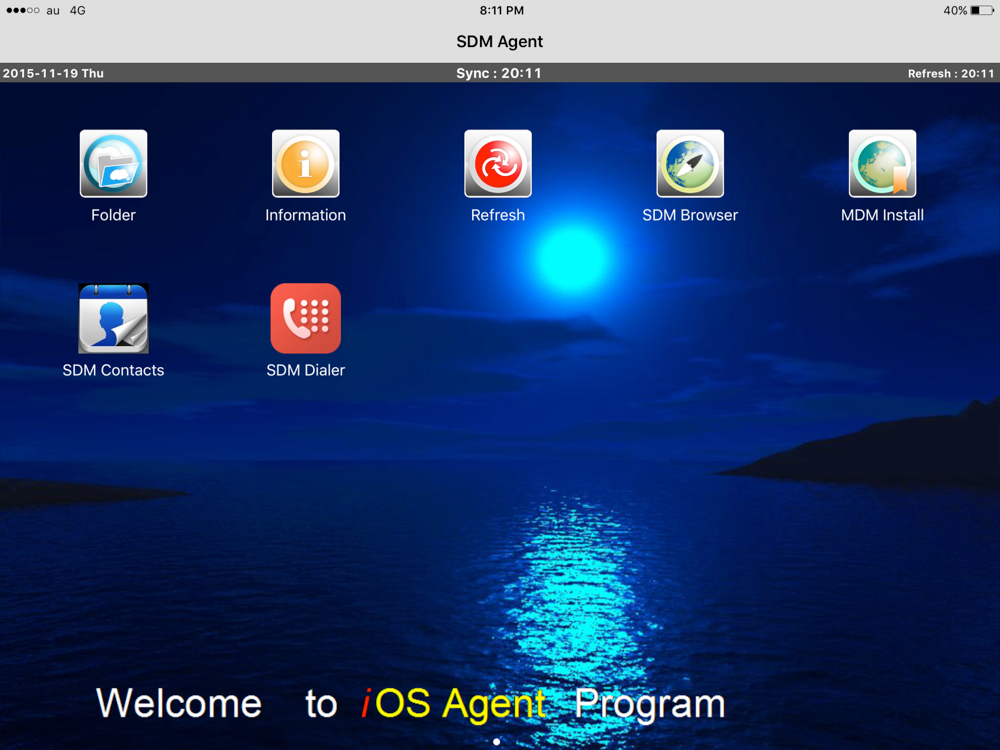Viewport: 1000px width, 750px height.
Task: Click the date "2015-11-19 Thu"
Action: (x=53, y=73)
